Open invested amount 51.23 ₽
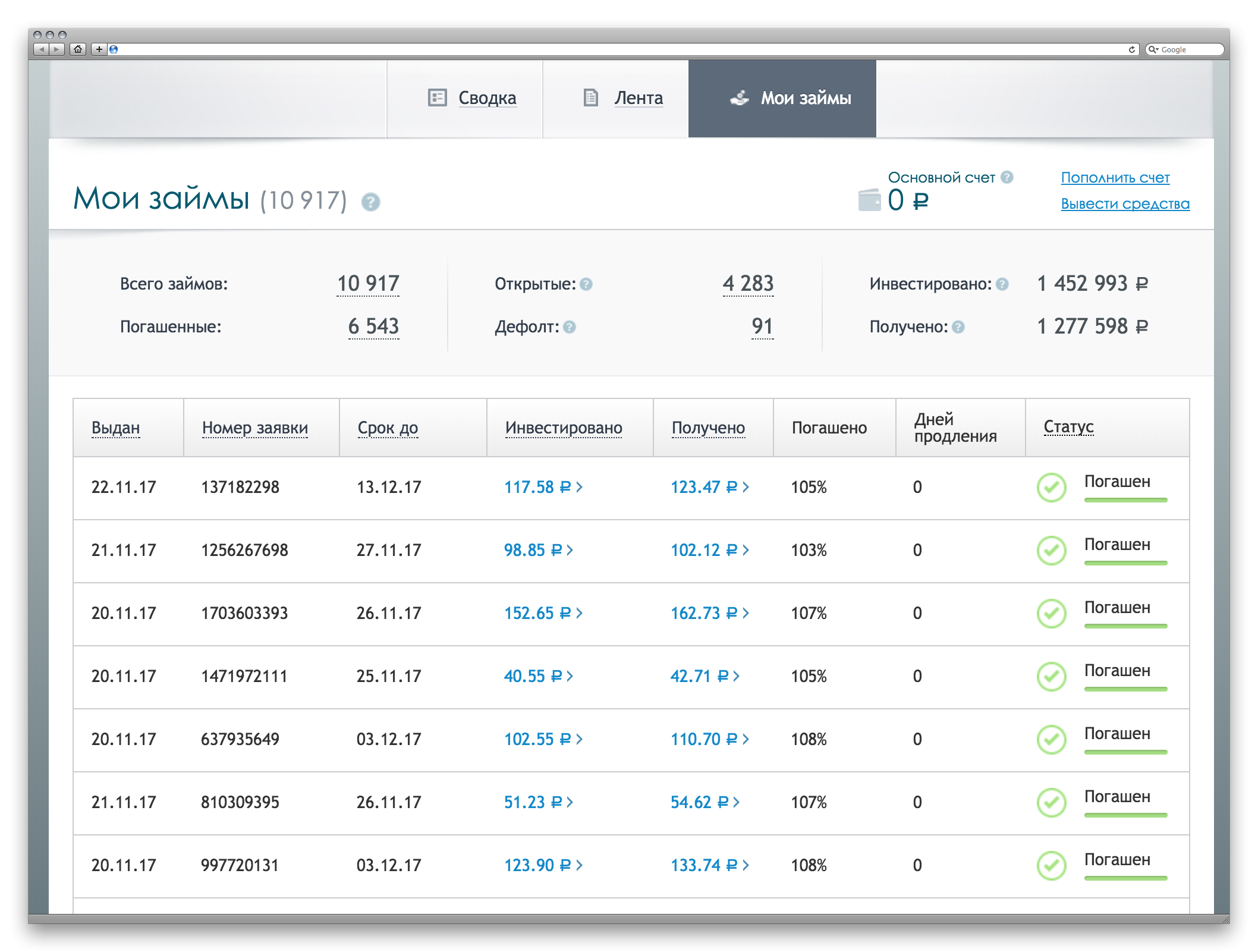The height and width of the screenshot is (952, 1258). [538, 802]
